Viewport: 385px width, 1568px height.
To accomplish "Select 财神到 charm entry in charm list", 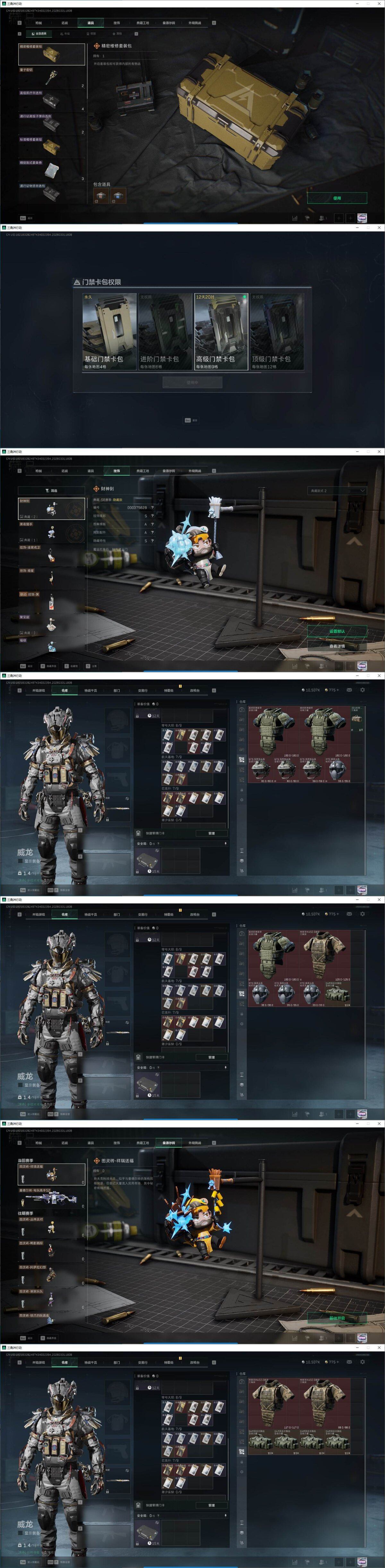I will tap(52, 509).
